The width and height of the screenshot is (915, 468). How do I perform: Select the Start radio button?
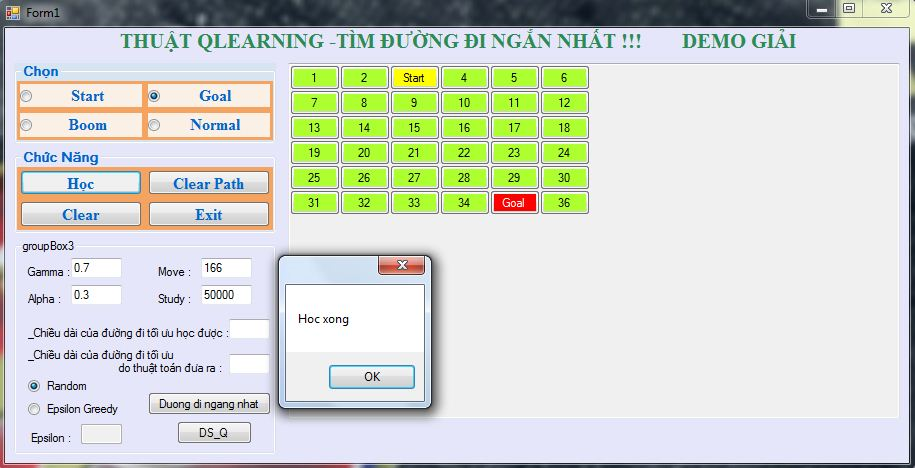(81, 96)
